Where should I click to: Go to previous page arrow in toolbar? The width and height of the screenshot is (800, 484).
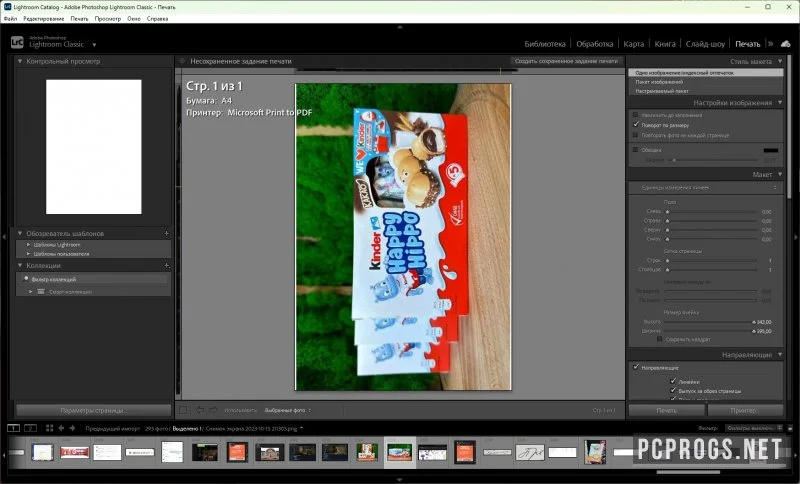[200, 410]
